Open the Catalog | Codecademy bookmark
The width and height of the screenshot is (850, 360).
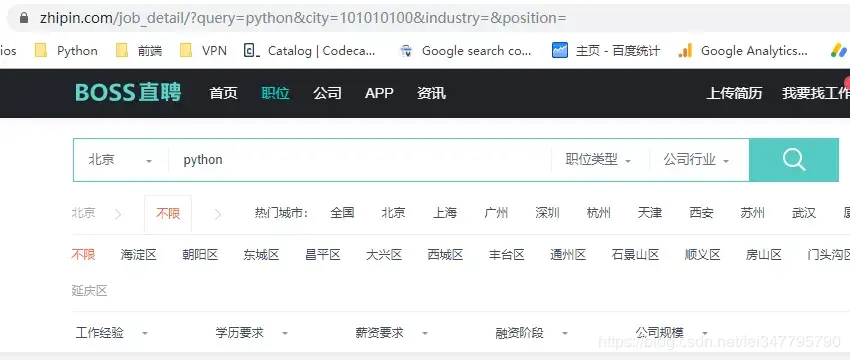click(x=310, y=51)
